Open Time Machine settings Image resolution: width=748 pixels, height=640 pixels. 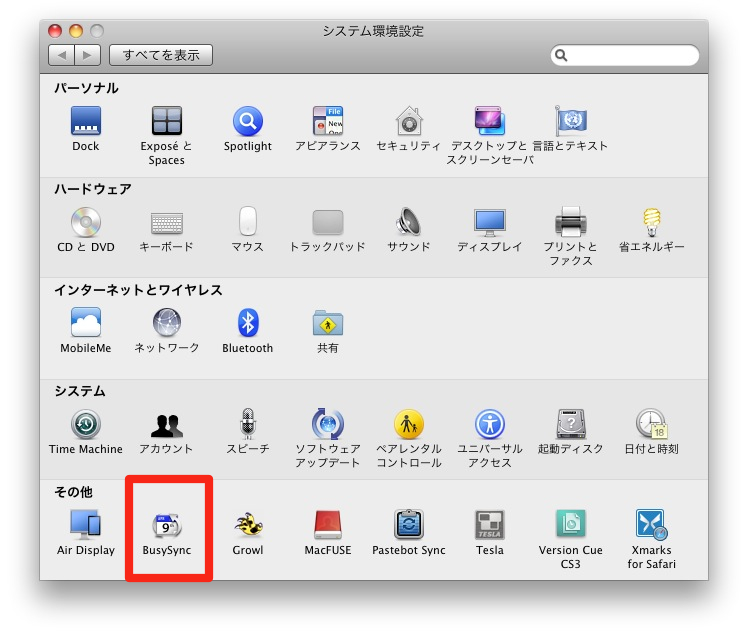tap(86, 425)
